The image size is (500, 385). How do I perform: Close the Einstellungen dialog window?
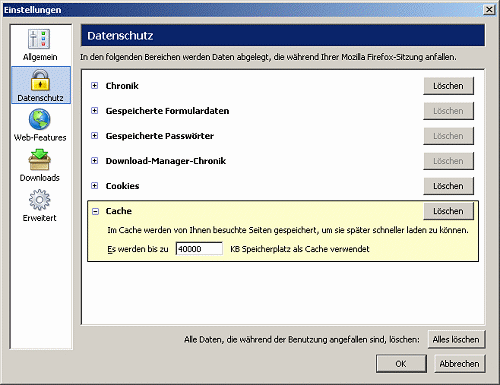click(x=489, y=9)
